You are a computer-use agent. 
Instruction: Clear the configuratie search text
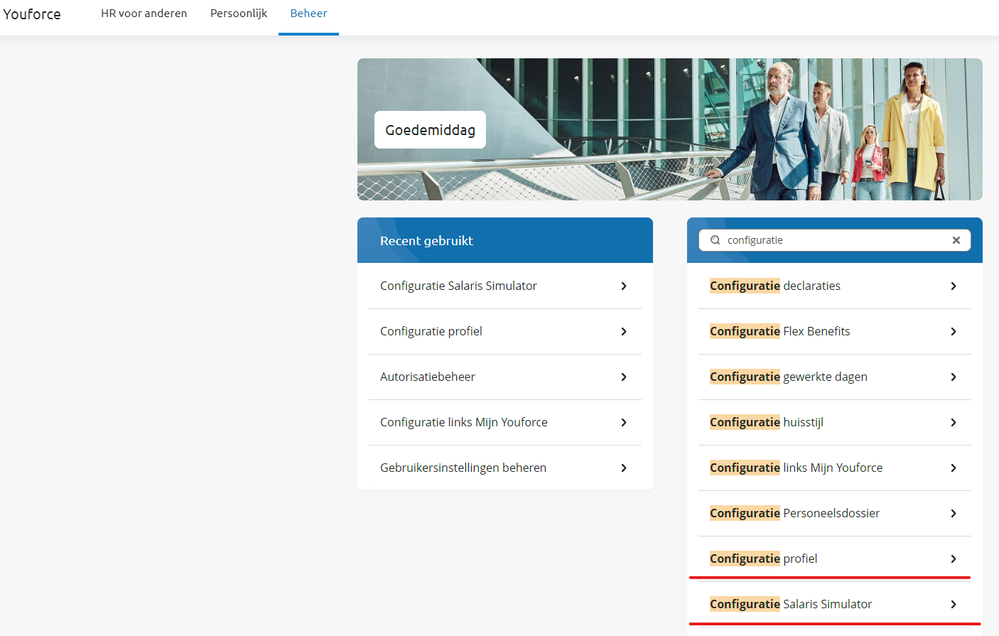[x=956, y=240]
